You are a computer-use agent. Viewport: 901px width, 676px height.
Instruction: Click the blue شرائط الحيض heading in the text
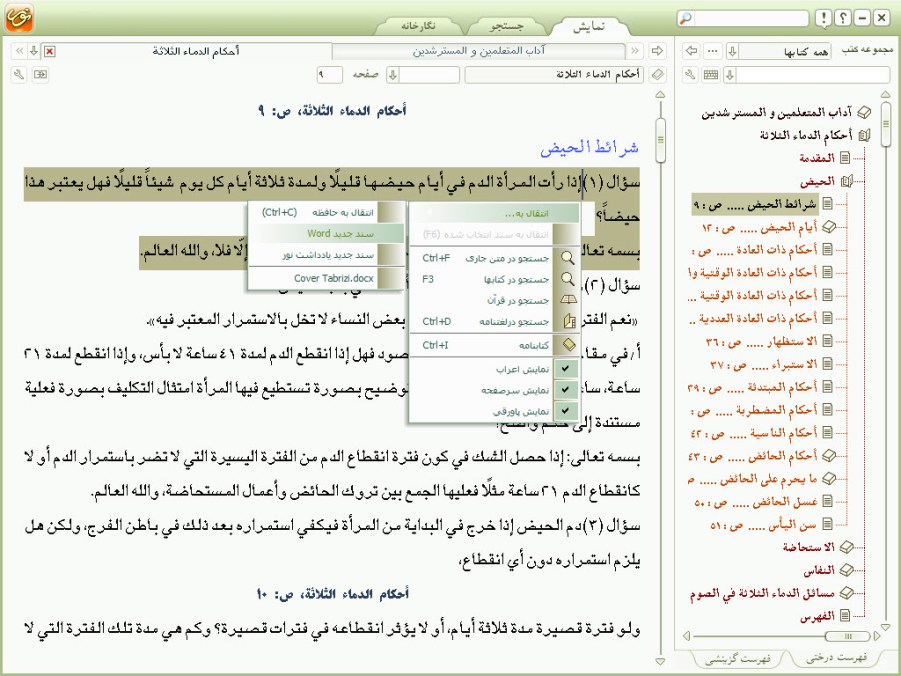(x=589, y=148)
